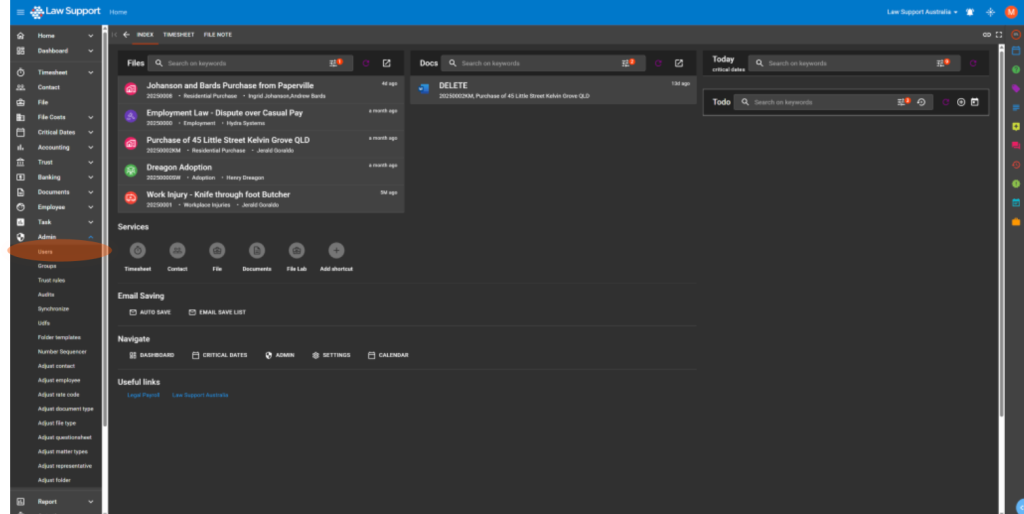This screenshot has width=1024, height=514.
Task: Toggle fullscreen mode icon
Action: [x=998, y=34]
